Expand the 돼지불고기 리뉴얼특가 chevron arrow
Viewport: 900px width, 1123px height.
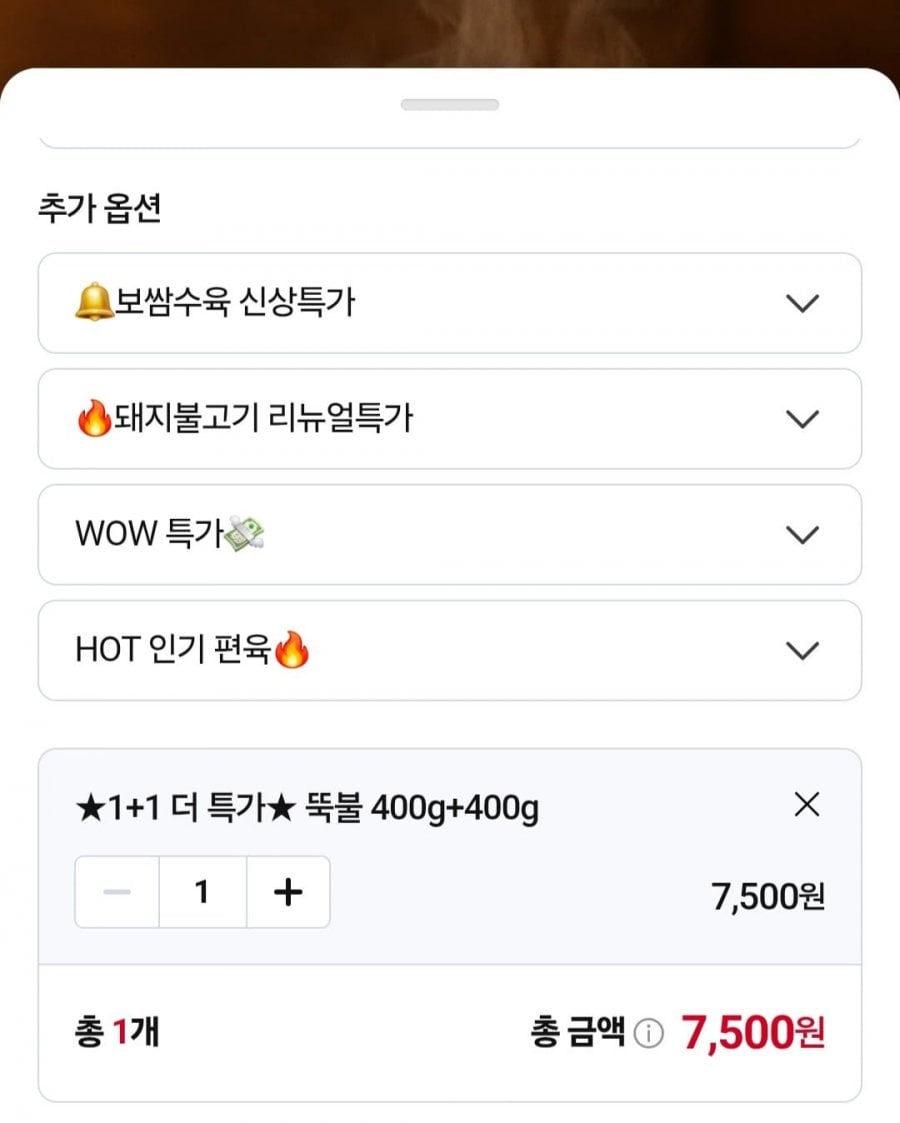click(802, 419)
